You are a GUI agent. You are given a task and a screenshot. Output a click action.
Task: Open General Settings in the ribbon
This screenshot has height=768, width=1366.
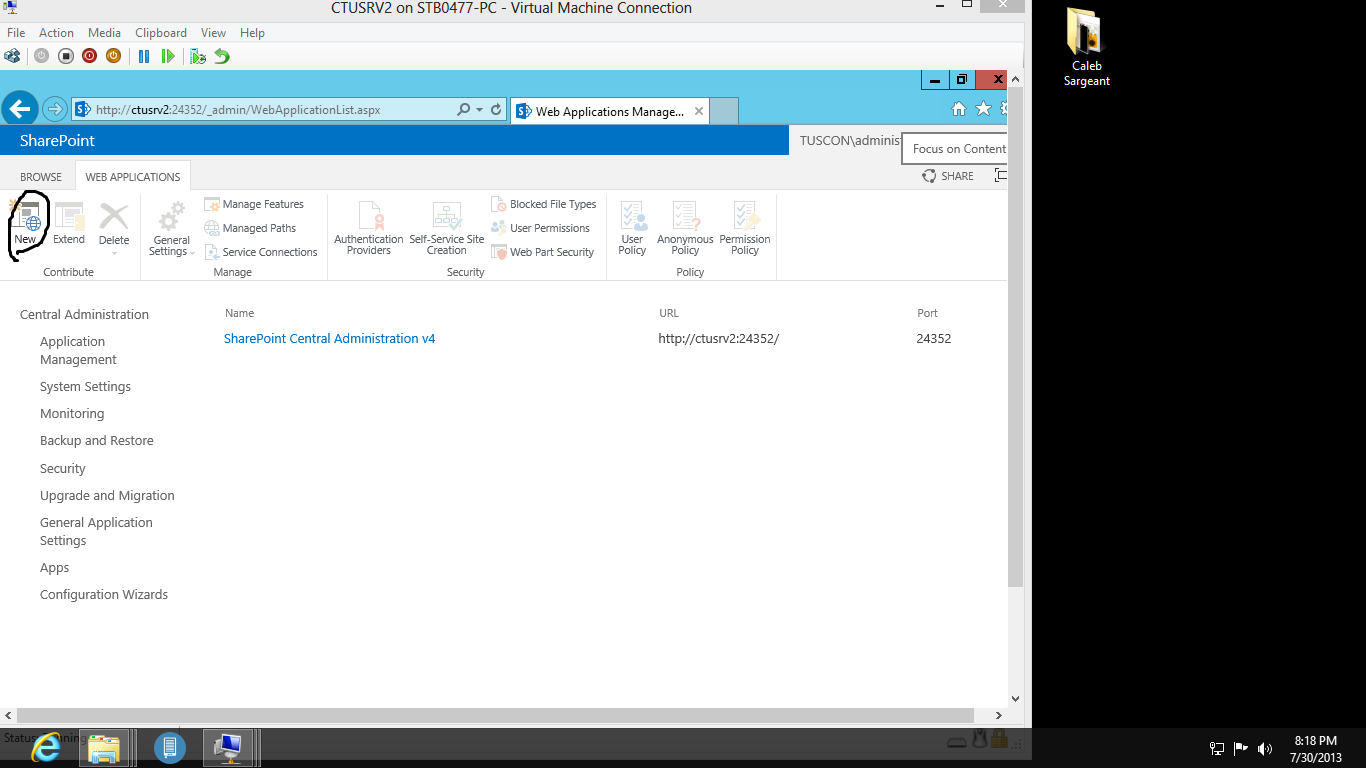pyautogui.click(x=171, y=229)
